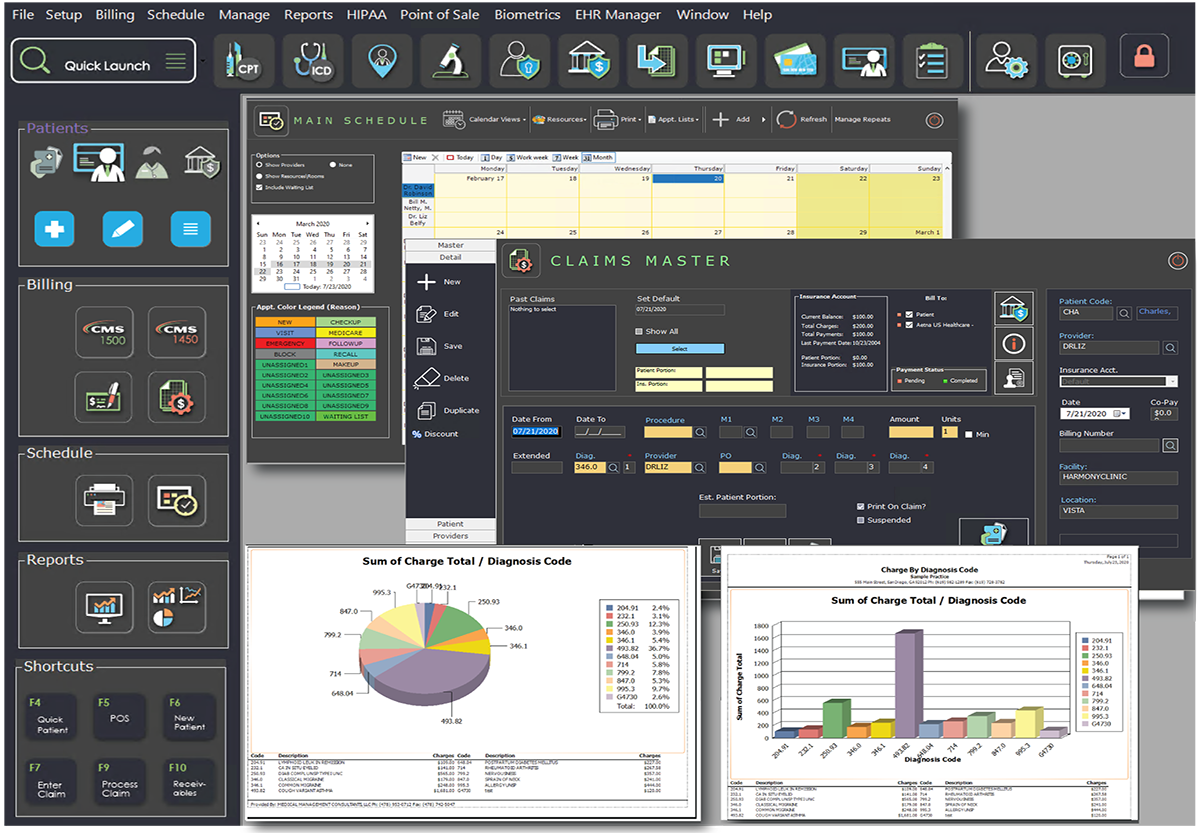Click the F9 Process Claim shortcut

coord(119,782)
